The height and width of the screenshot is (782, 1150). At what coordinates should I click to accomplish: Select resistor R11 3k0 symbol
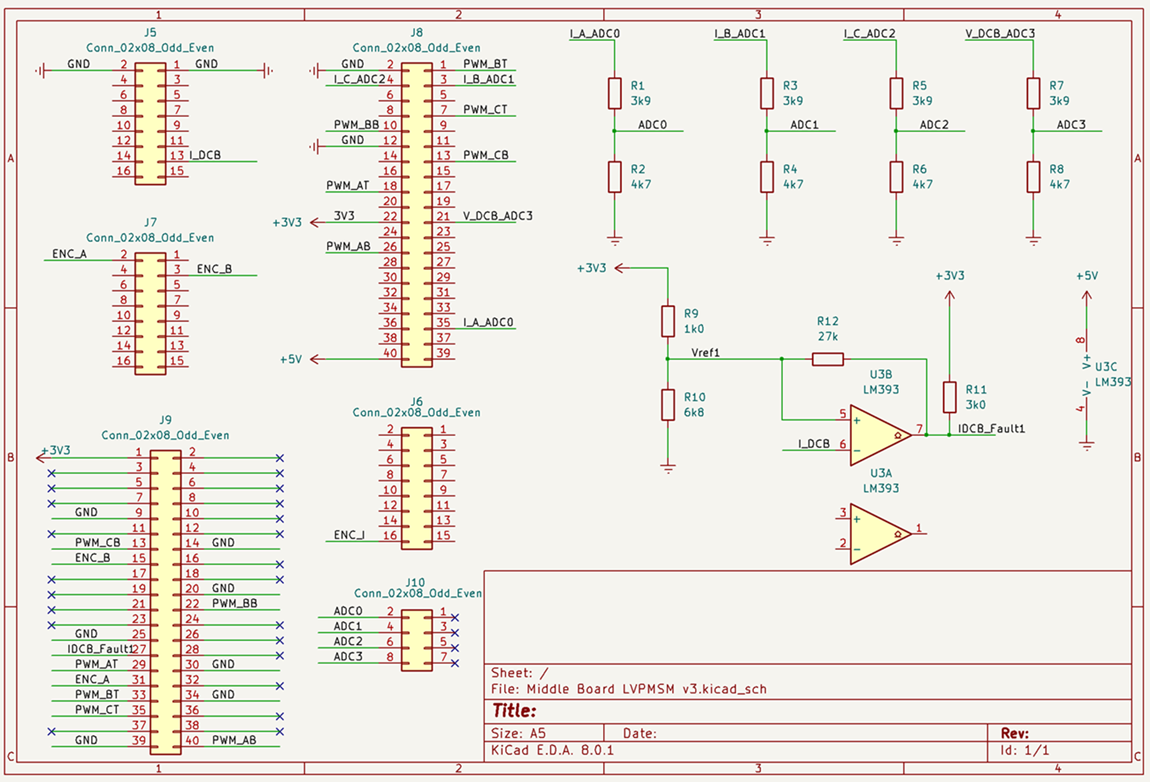tap(950, 396)
